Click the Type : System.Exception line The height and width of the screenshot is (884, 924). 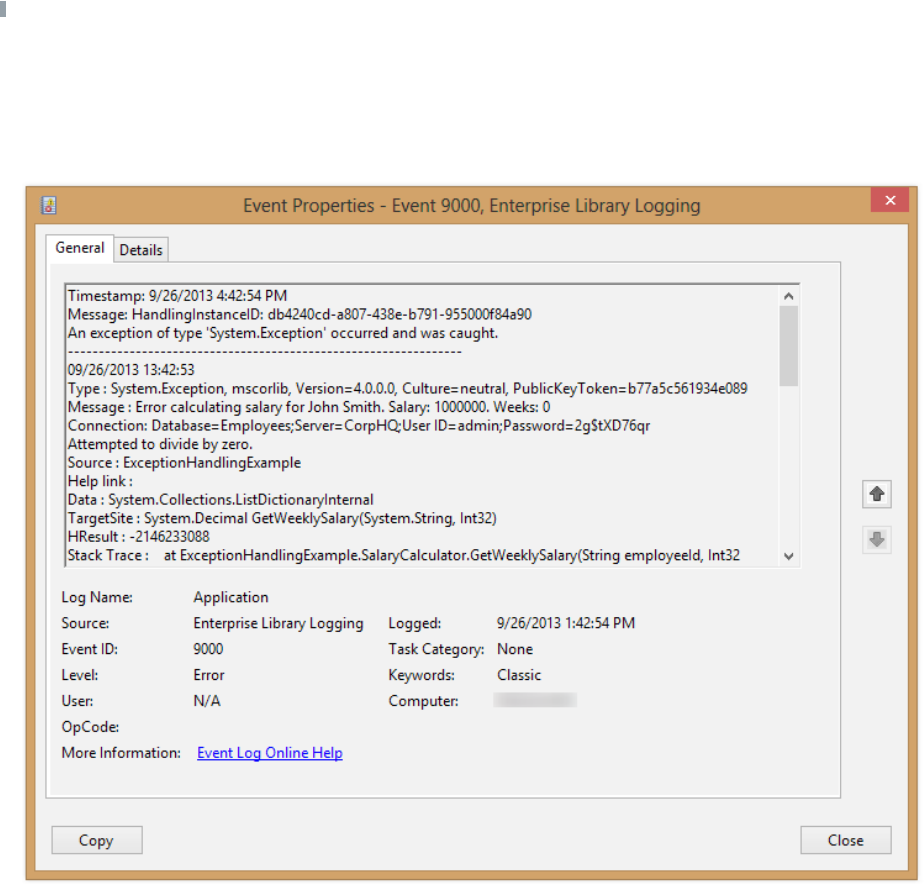[407, 388]
